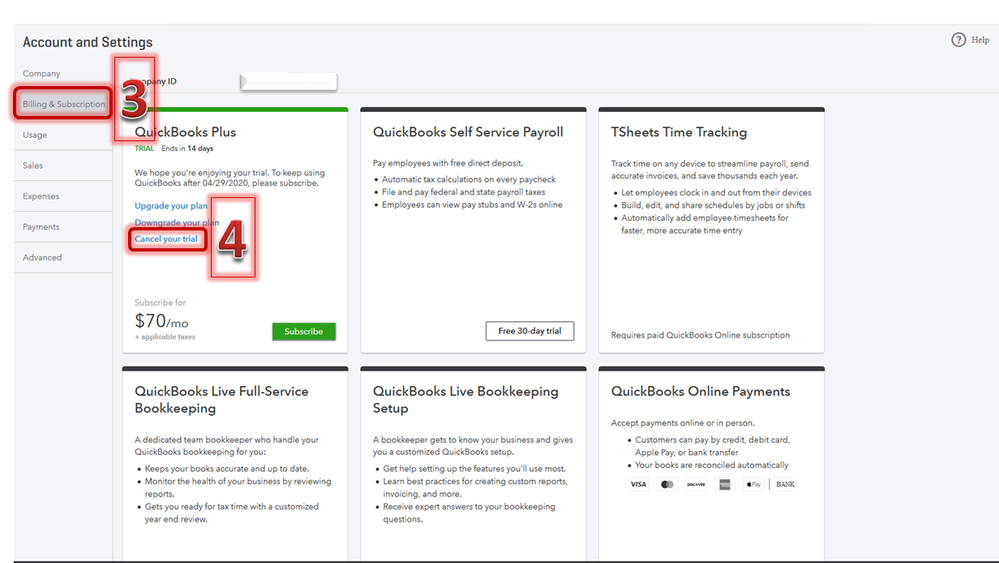
Task: Click 'Requires paid QuickBooks Online subscription' text
Action: (700, 335)
